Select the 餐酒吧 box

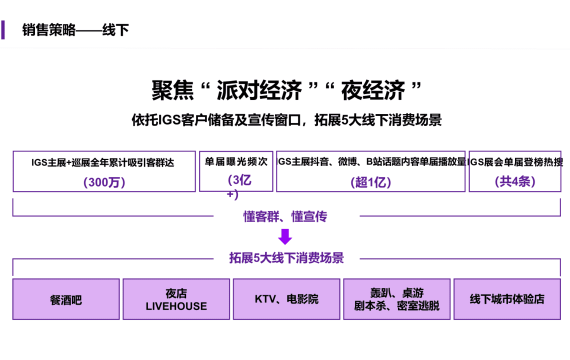coord(66,299)
